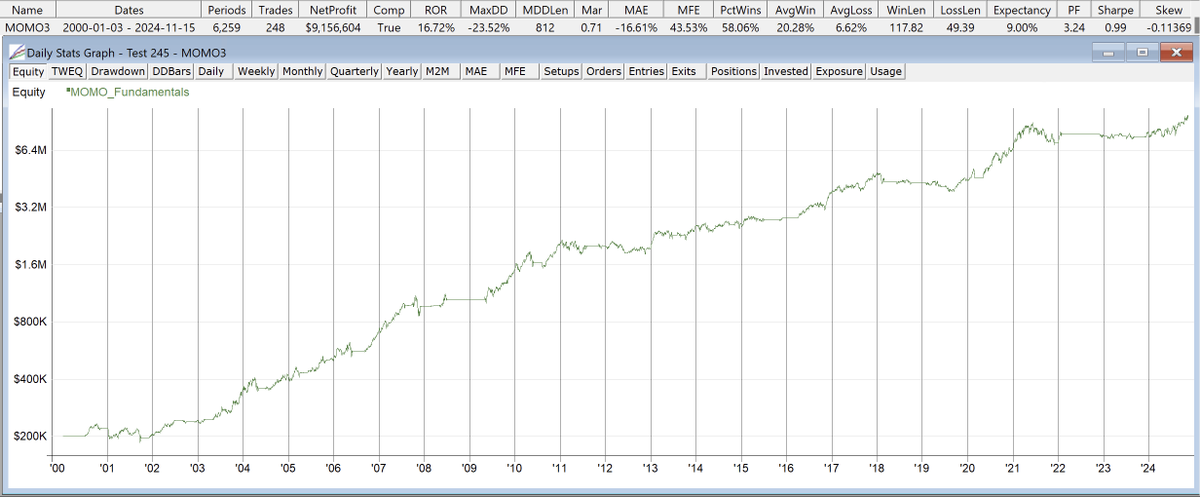Click the $9,156,604 net profit cell

click(x=334, y=27)
